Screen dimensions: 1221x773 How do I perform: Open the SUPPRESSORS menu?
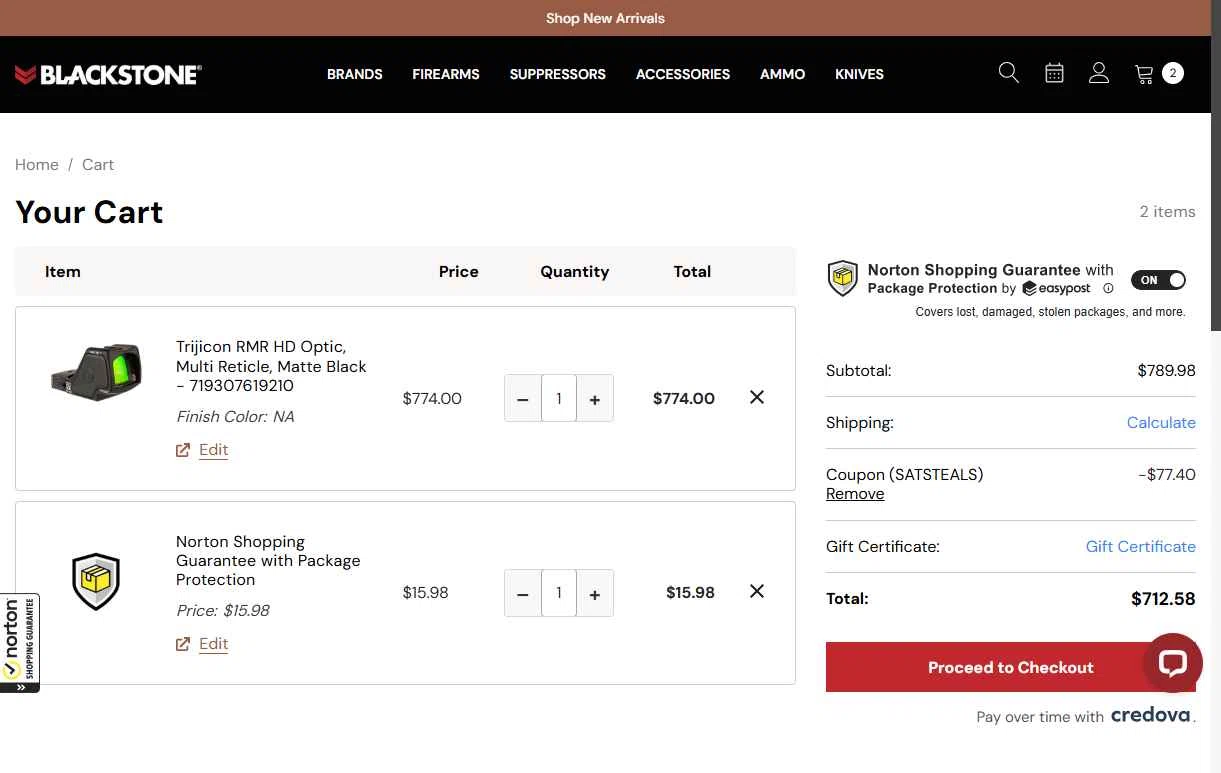tap(558, 74)
